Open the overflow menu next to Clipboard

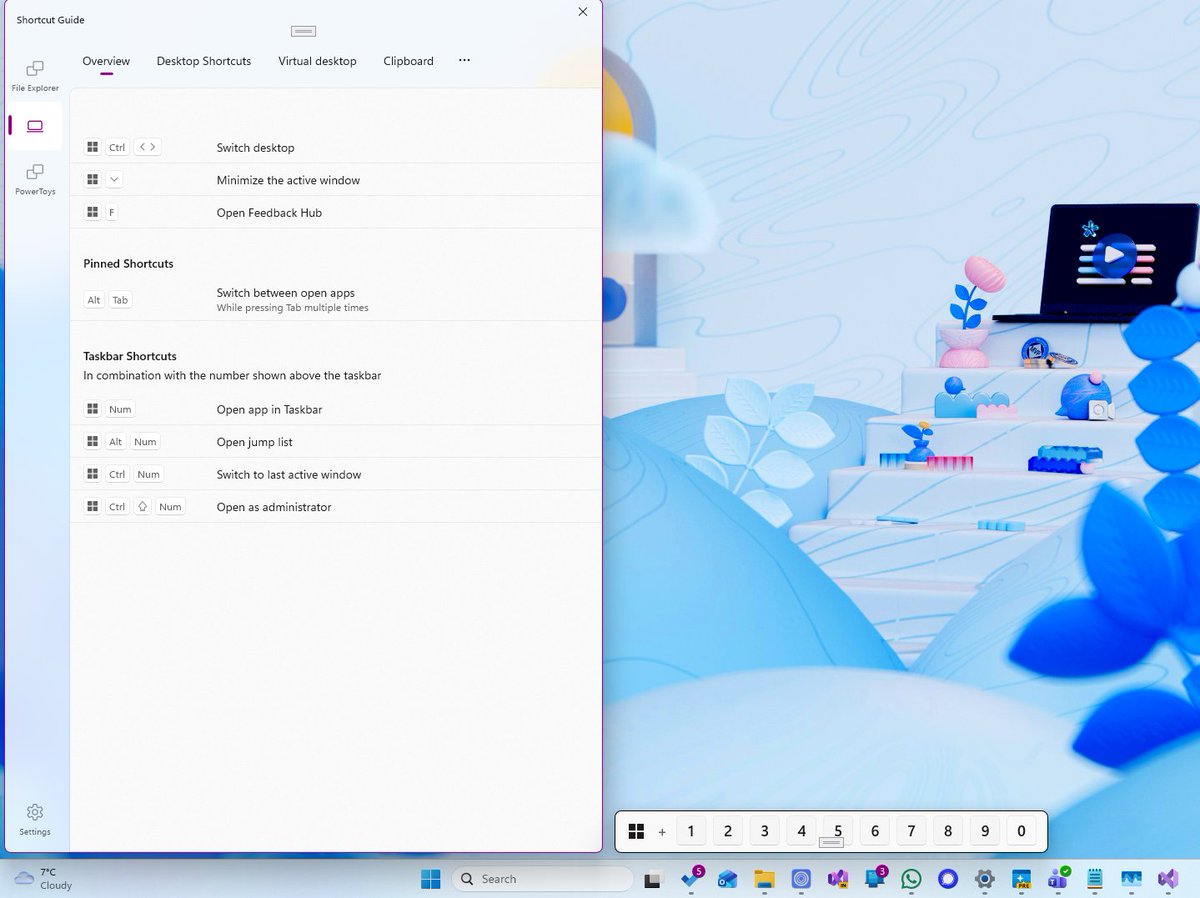pyautogui.click(x=463, y=60)
